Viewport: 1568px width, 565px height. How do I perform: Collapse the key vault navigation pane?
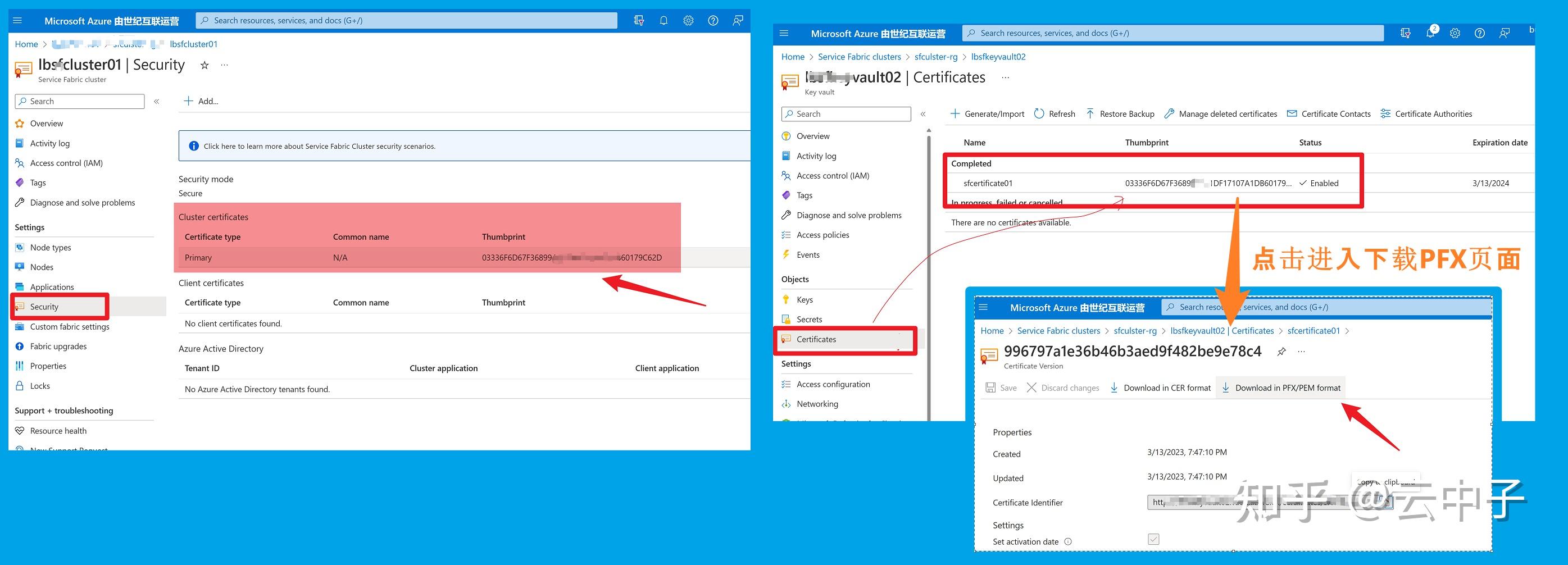pyautogui.click(x=924, y=113)
